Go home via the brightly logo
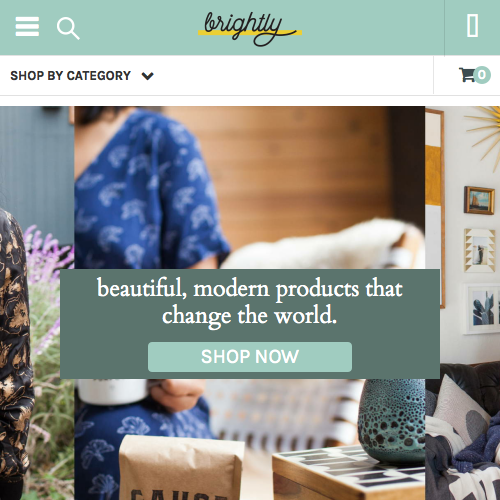This screenshot has height=500, width=500. pyautogui.click(x=250, y=28)
